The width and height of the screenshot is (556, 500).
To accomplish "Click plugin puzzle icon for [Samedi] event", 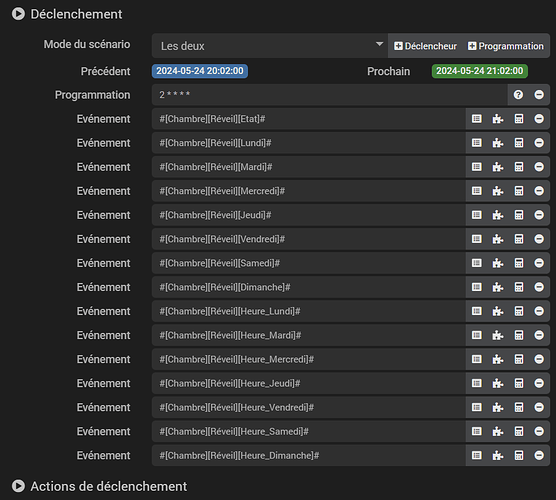I will [497, 263].
